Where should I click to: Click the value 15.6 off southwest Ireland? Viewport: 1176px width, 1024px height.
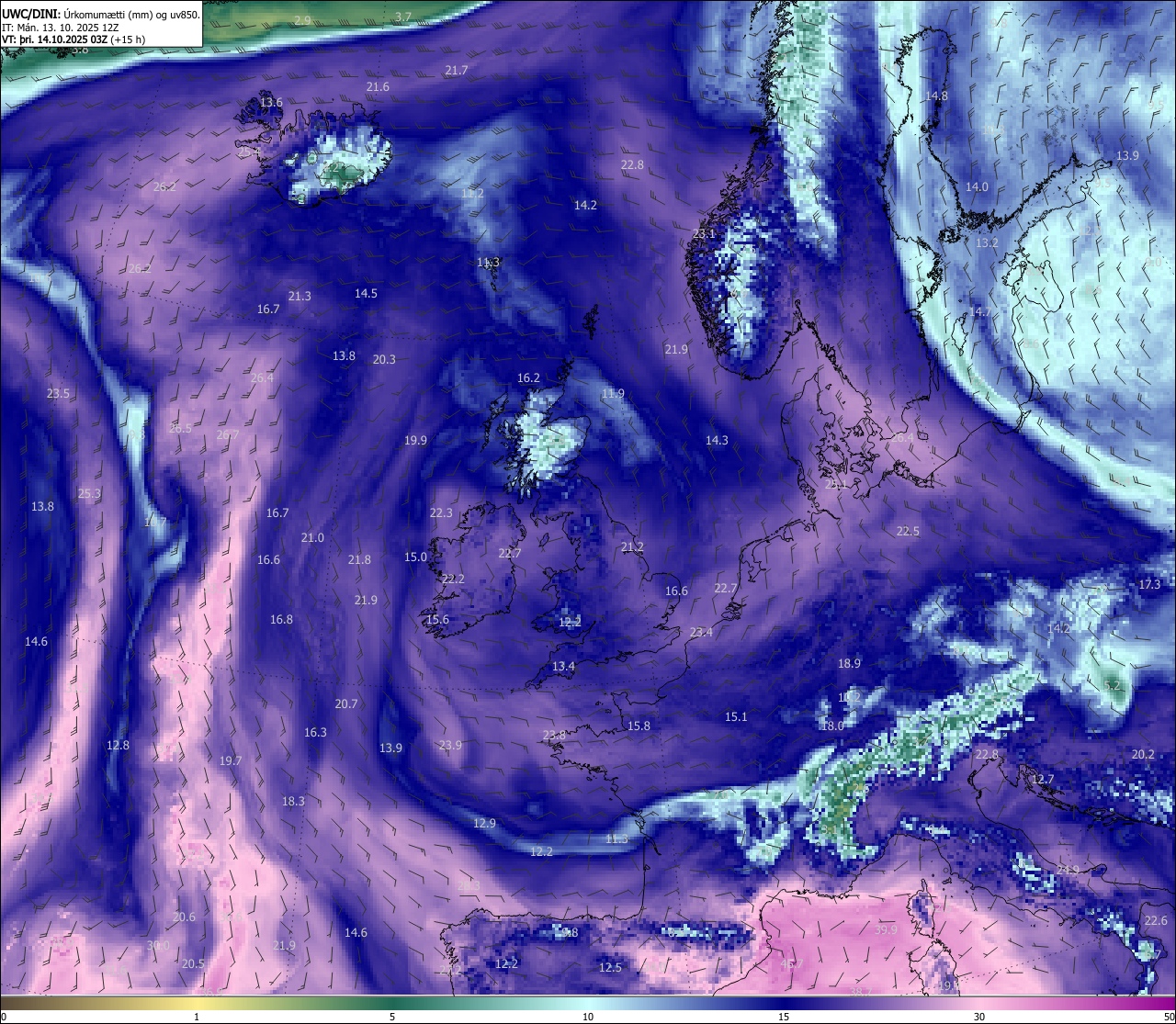click(x=437, y=619)
